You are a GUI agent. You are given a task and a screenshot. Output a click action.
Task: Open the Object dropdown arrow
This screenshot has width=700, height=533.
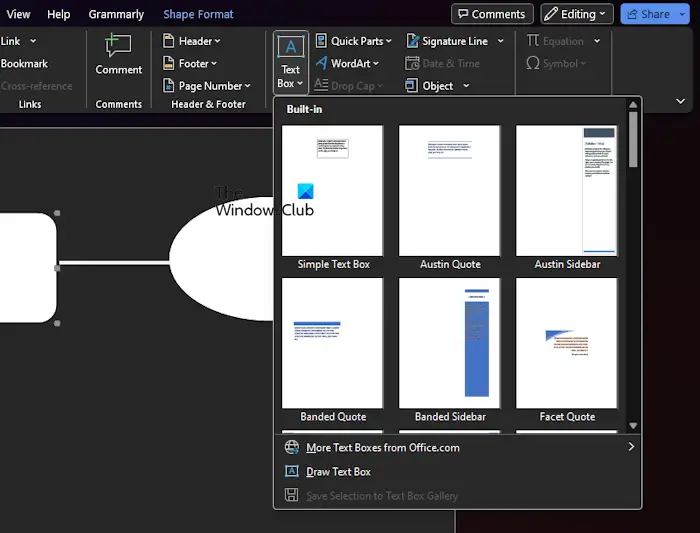point(466,85)
